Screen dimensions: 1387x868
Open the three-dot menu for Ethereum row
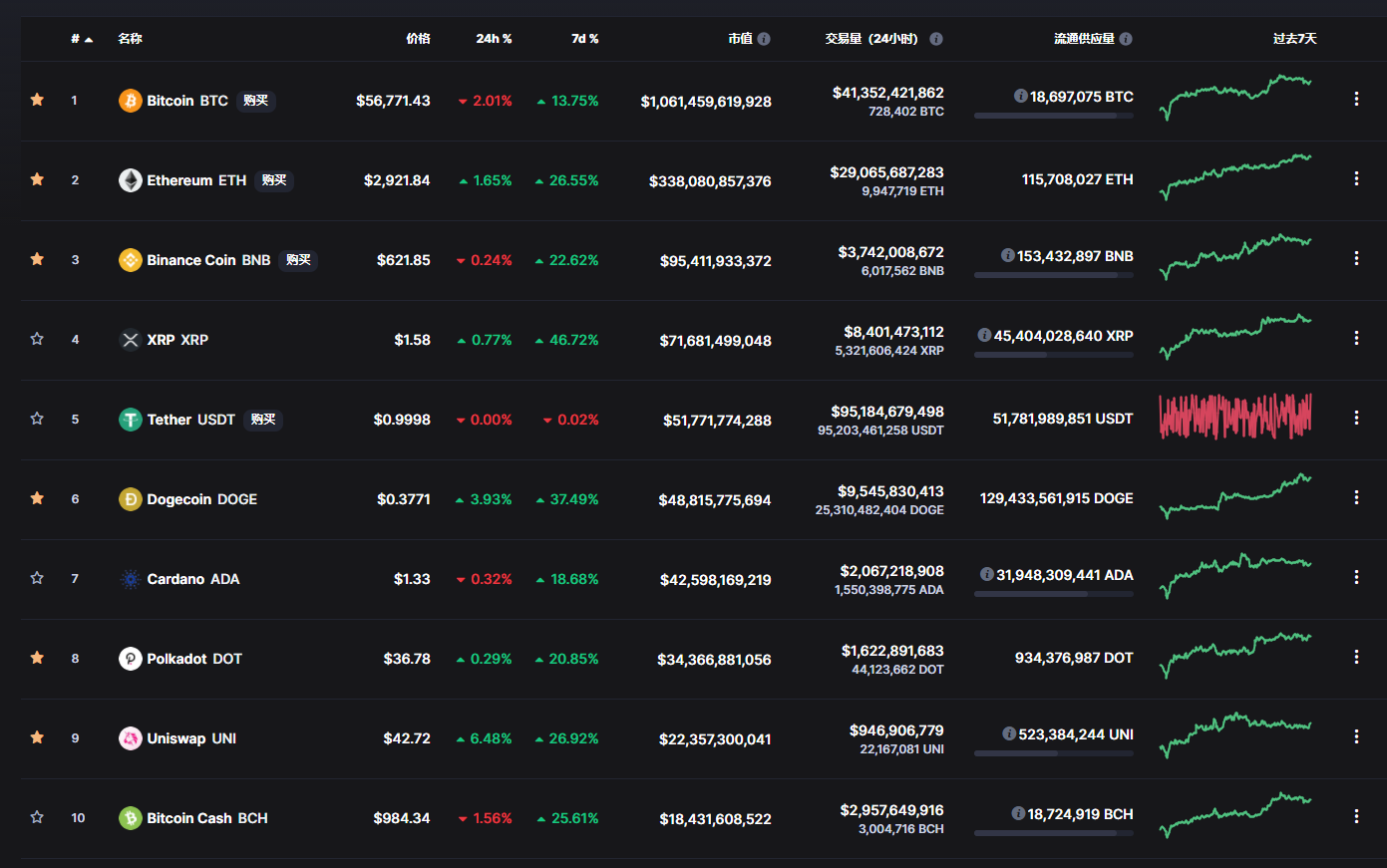(x=1356, y=178)
